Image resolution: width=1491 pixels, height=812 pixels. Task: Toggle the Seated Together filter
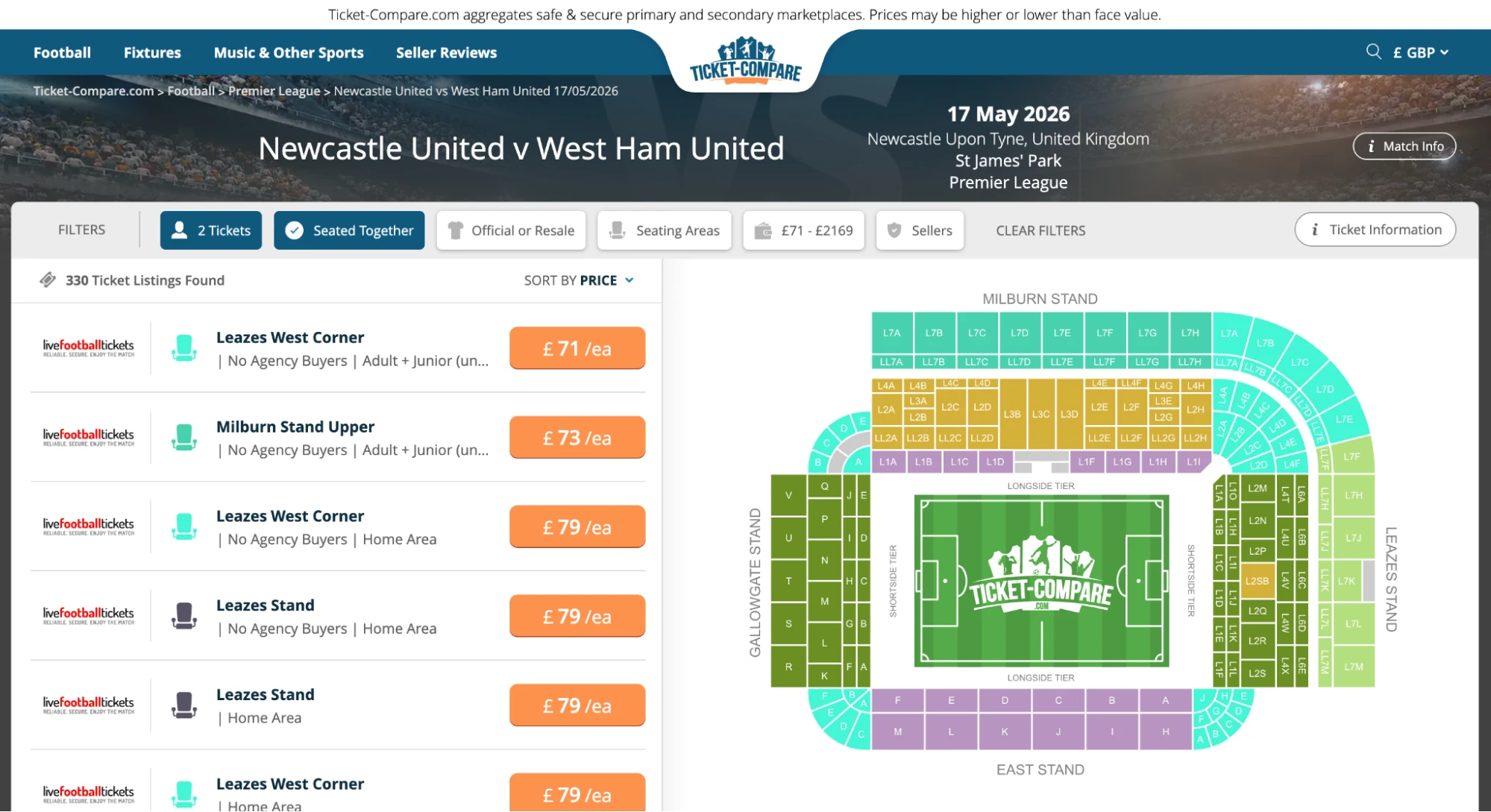tap(349, 230)
